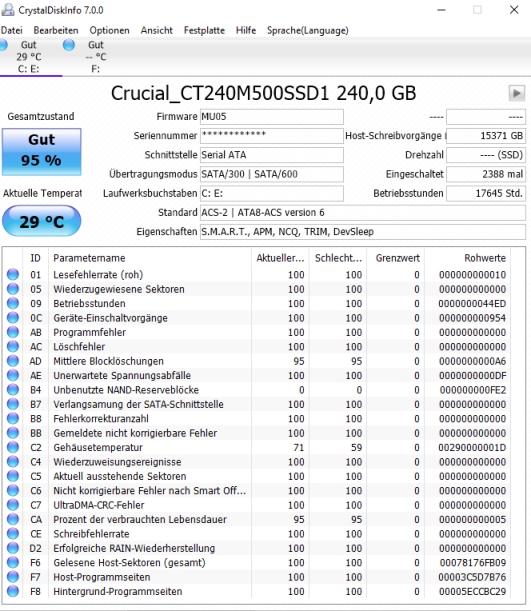
Task: Click the next disk arrow button
Action: point(517,94)
